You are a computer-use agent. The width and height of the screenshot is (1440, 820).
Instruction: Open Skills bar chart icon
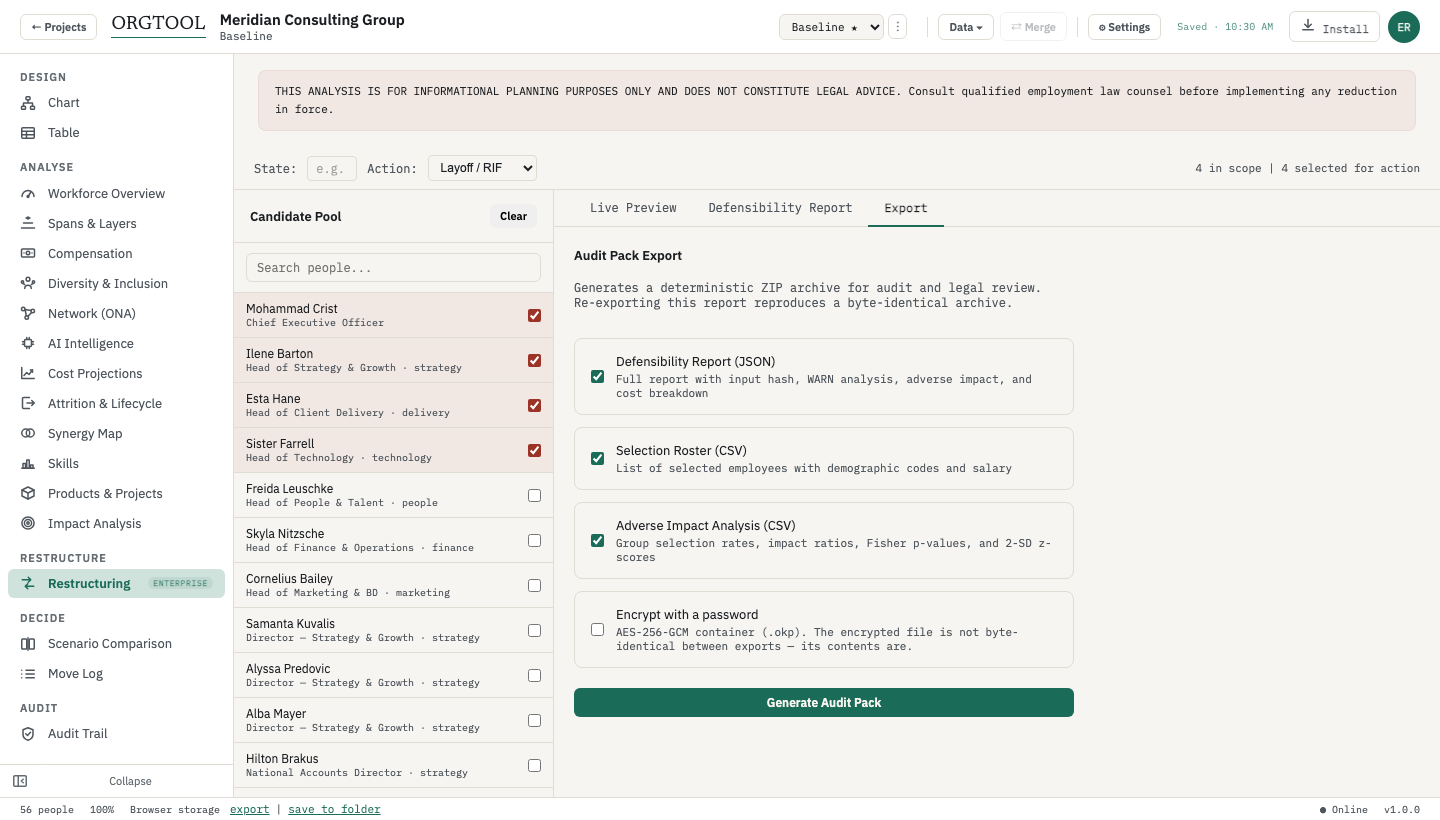28,464
